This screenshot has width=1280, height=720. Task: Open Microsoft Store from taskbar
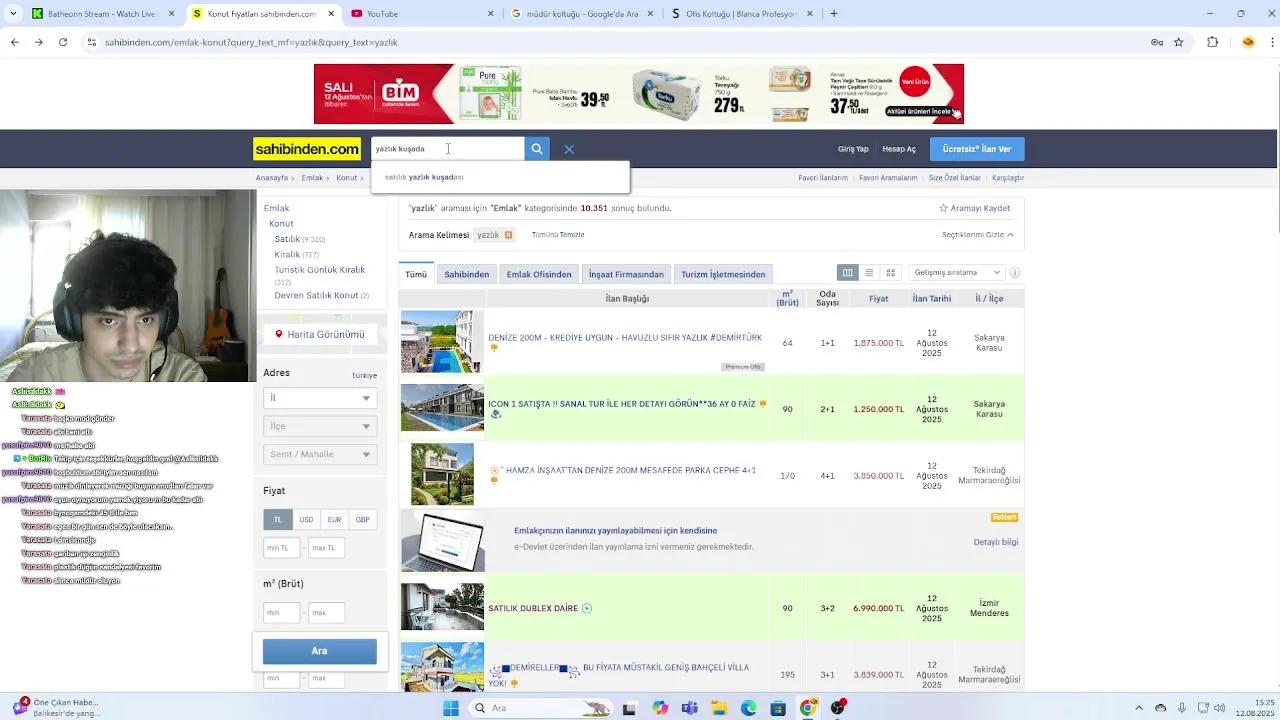tap(778, 708)
